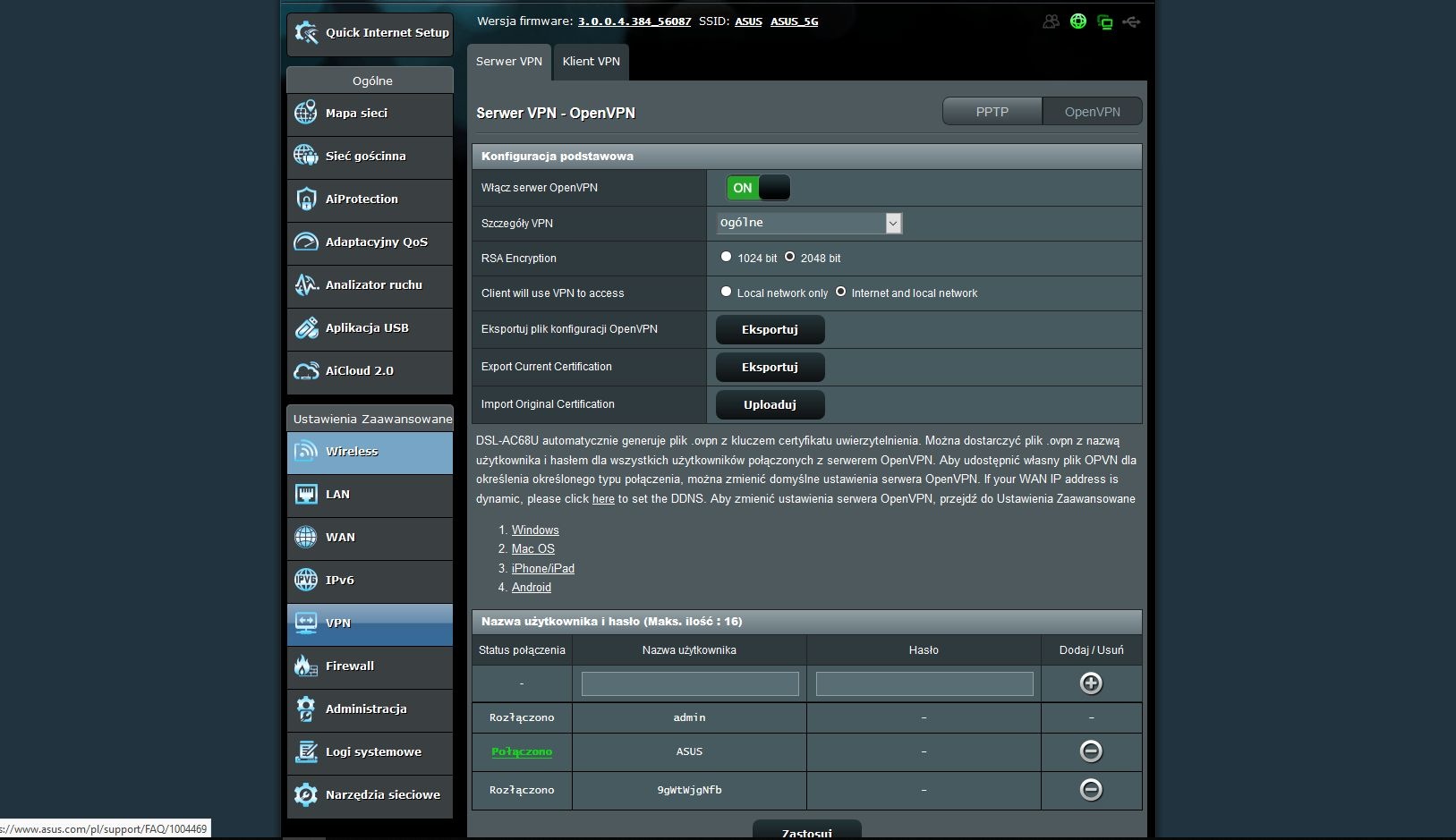Open Administracja menu item
The image size is (1456, 840).
pyautogui.click(x=370, y=709)
